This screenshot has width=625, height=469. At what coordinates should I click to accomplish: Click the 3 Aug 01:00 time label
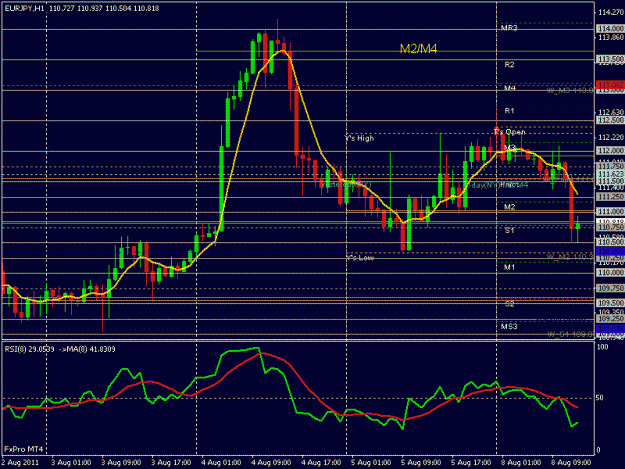point(71,463)
